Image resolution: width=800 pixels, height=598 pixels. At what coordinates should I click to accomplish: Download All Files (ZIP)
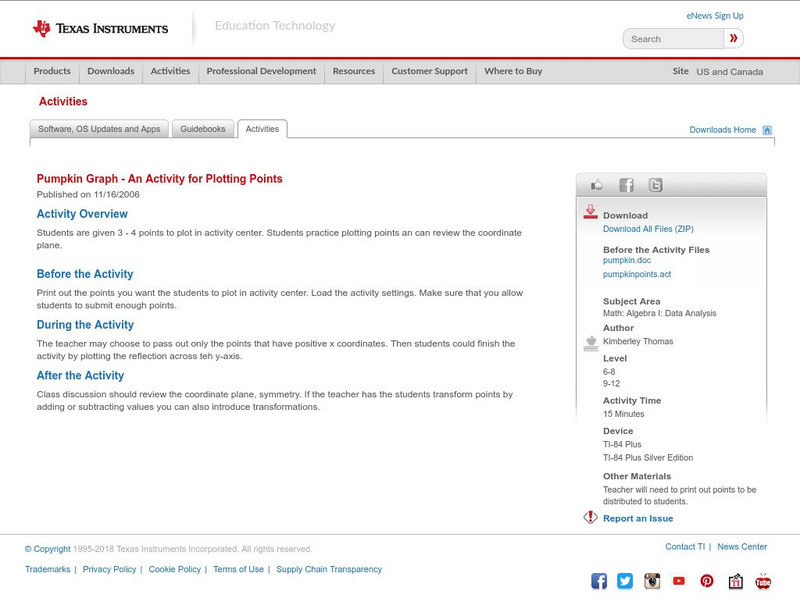[x=648, y=229]
